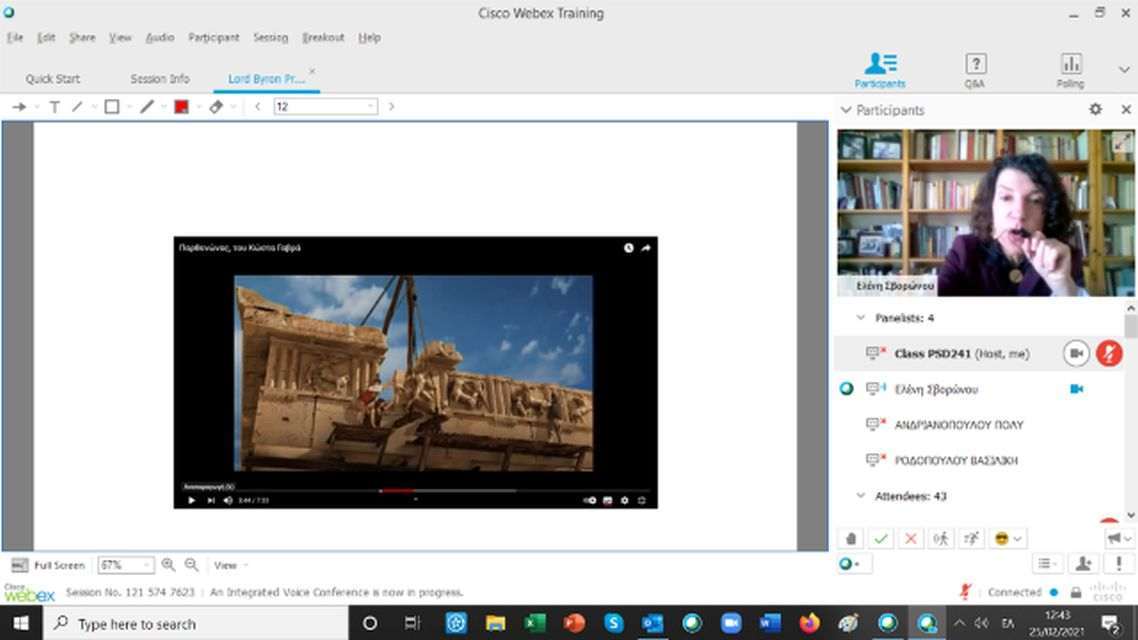This screenshot has width=1138, height=640.
Task: Open the Q&A panel icon
Action: point(975,70)
